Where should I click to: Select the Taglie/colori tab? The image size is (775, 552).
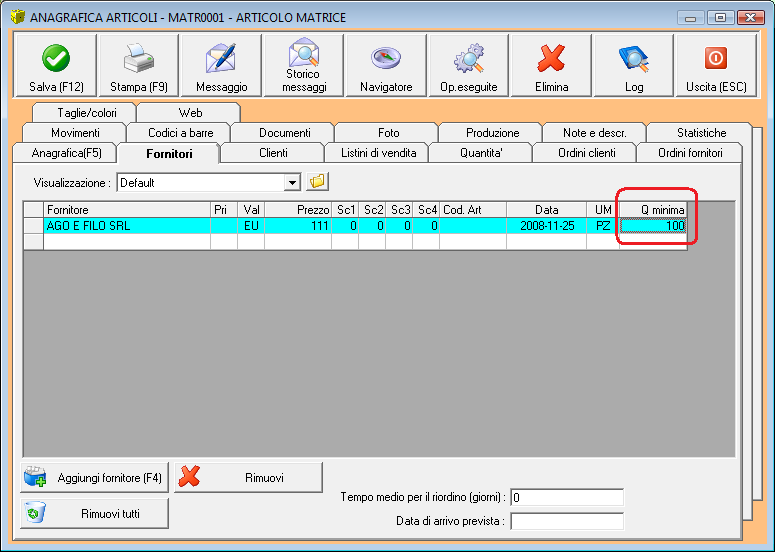86,113
